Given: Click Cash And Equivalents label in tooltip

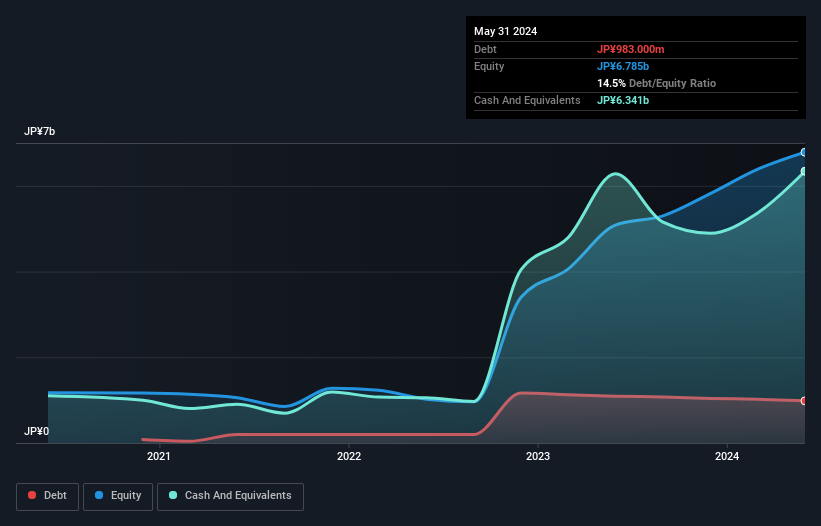Looking at the screenshot, I should pyautogui.click(x=527, y=100).
